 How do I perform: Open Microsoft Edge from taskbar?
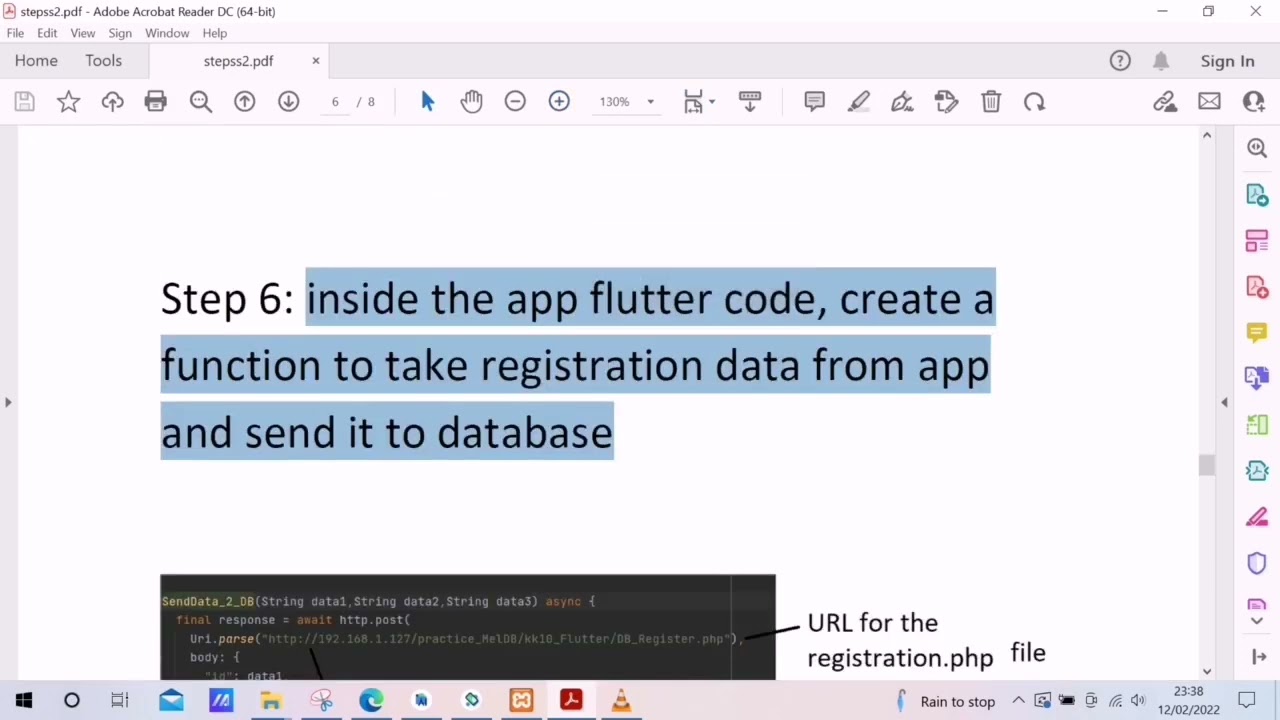pyautogui.click(x=371, y=700)
